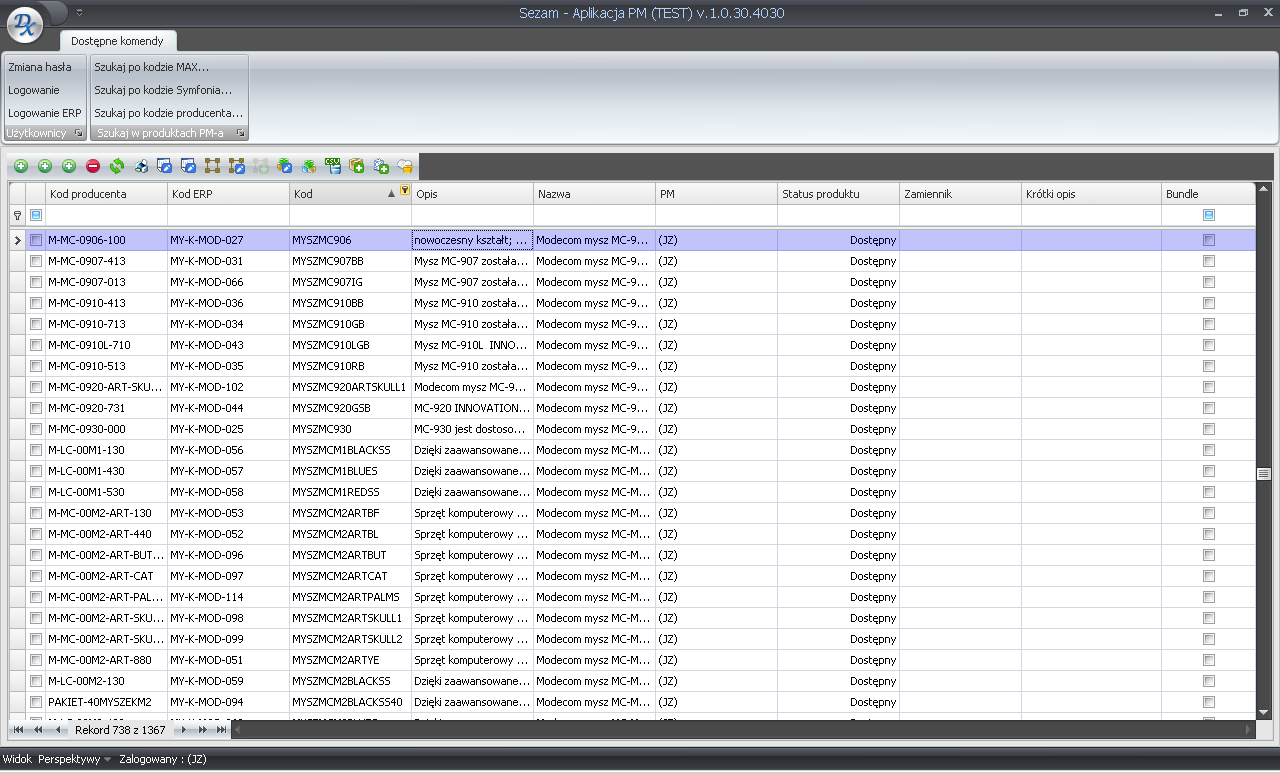Viewport: 1280px width, 774px height.
Task: Click the Kod producenta filter input field
Action: click(x=106, y=215)
